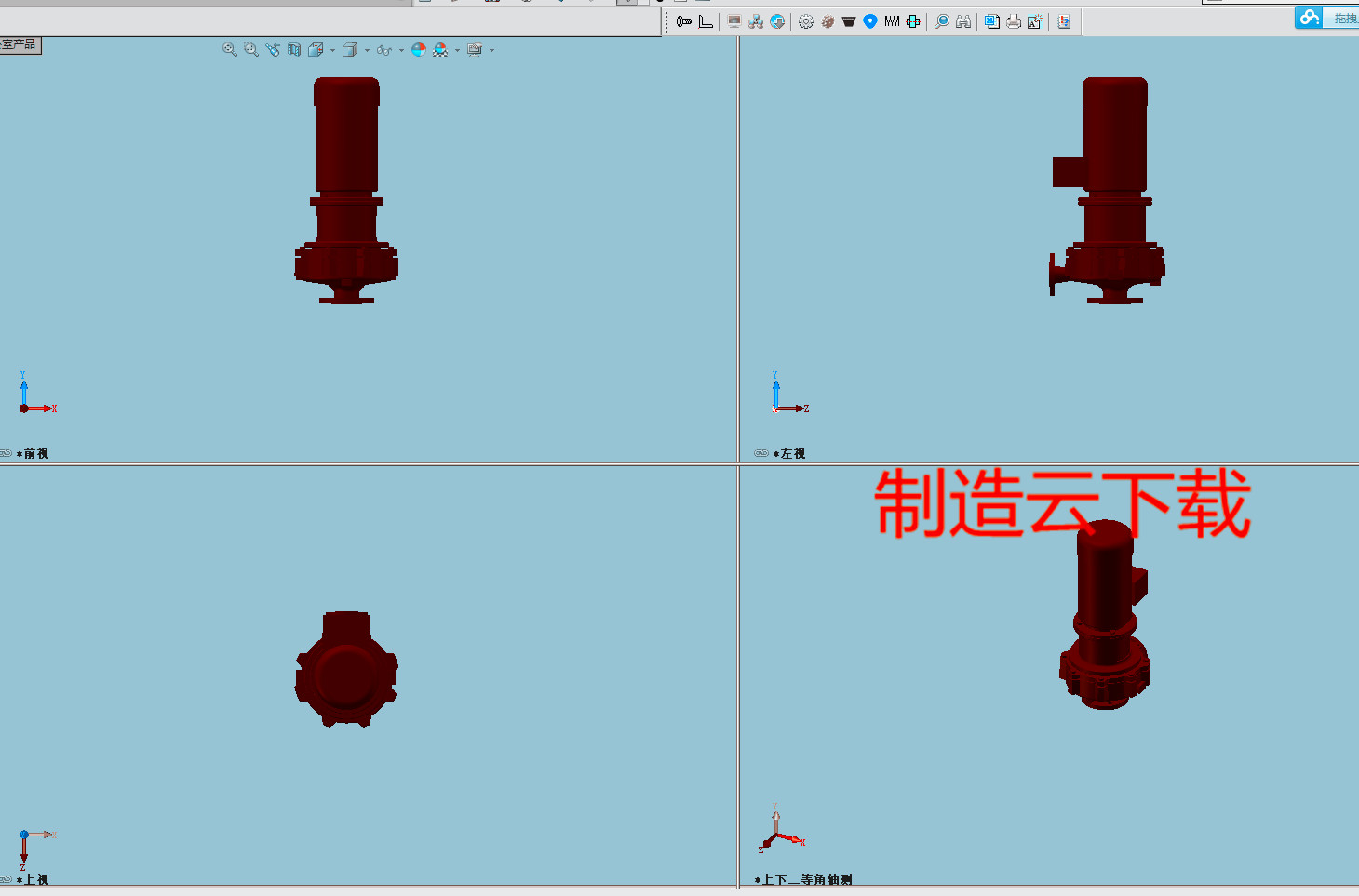The width and height of the screenshot is (1359, 896).
Task: Click the XY coordinate triad in Front viewport
Action: pos(37,393)
